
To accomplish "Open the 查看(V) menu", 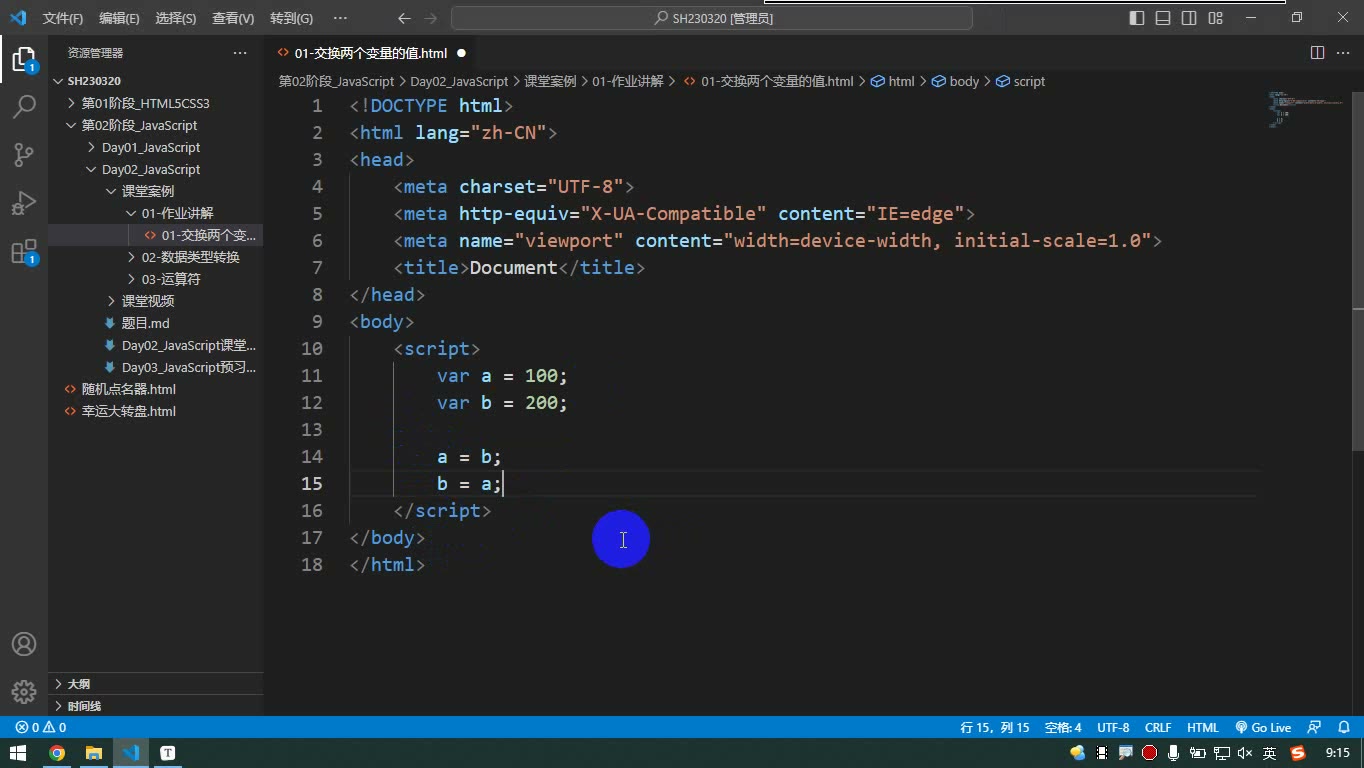I will 233,18.
